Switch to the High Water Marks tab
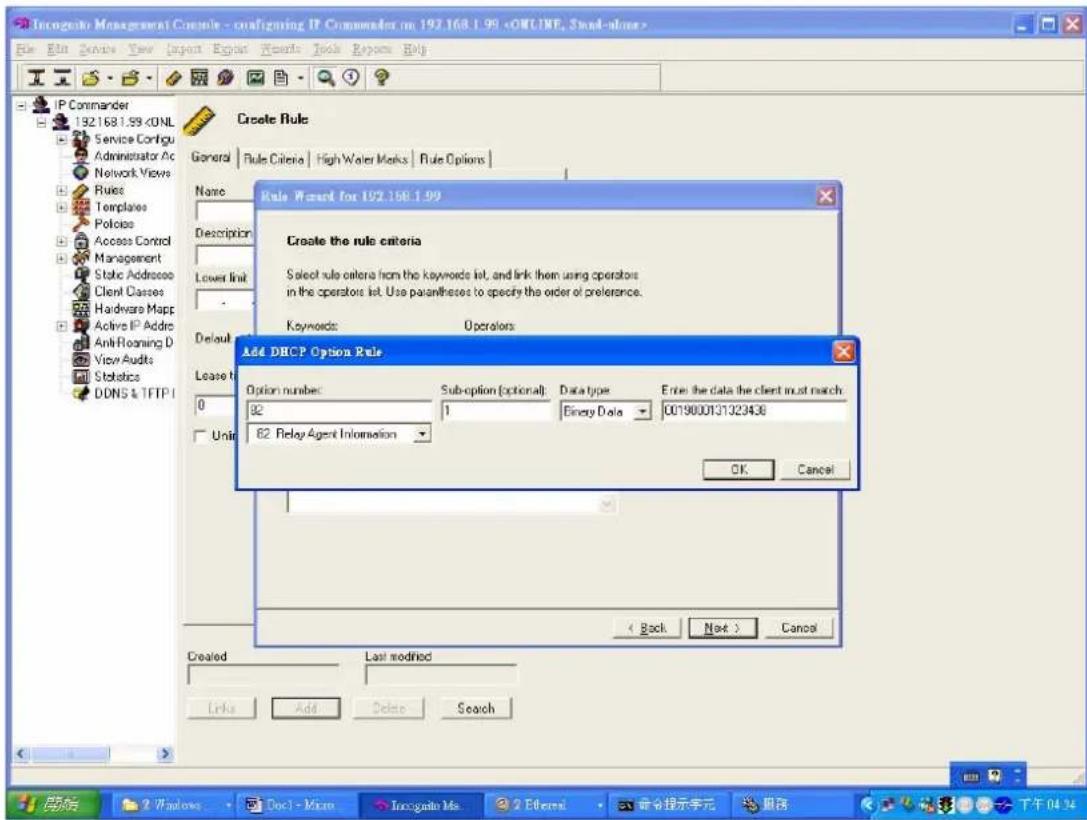This screenshot has height=820, width=1087. coord(362,159)
